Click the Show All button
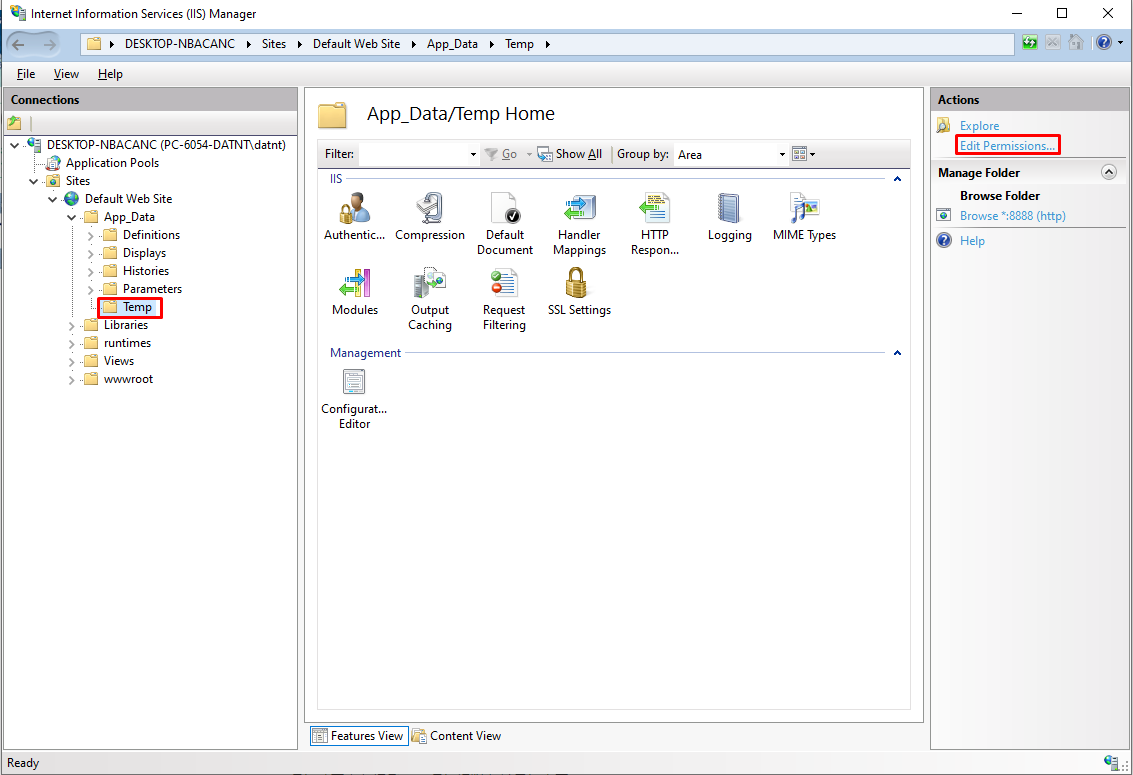Image resolution: width=1133 pixels, height=775 pixels. tap(570, 154)
